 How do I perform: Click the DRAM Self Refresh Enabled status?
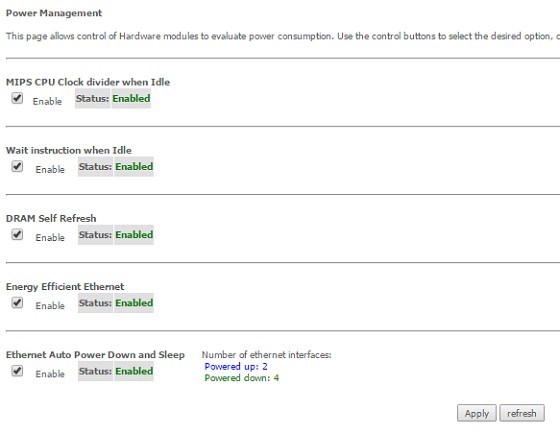tap(134, 235)
